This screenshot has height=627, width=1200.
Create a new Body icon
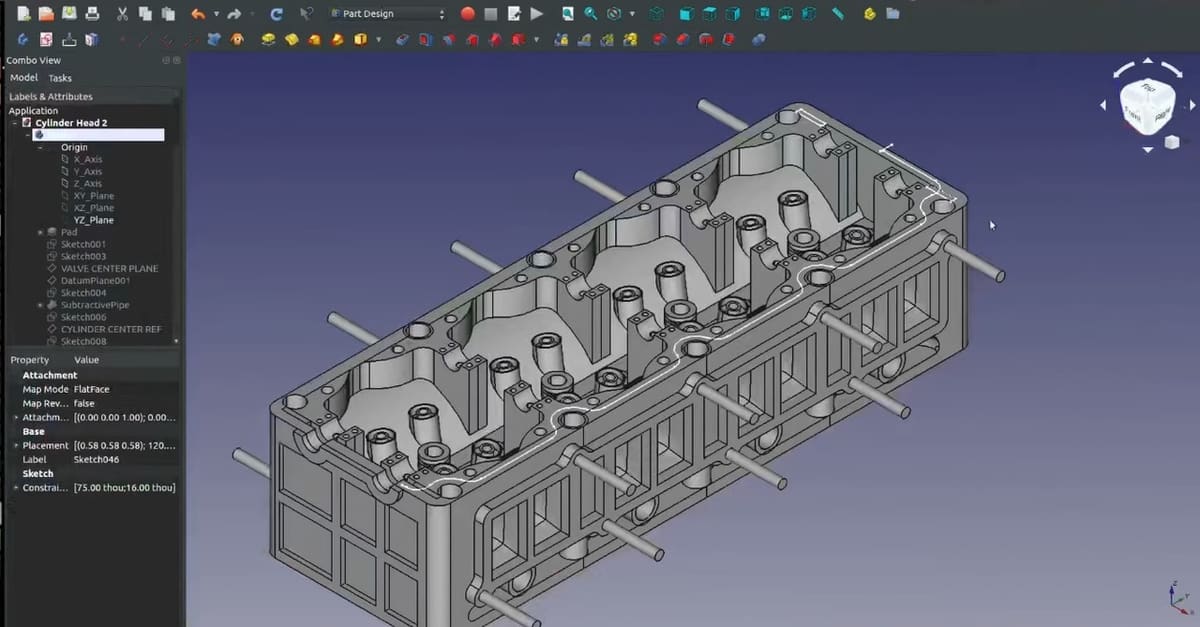22,40
